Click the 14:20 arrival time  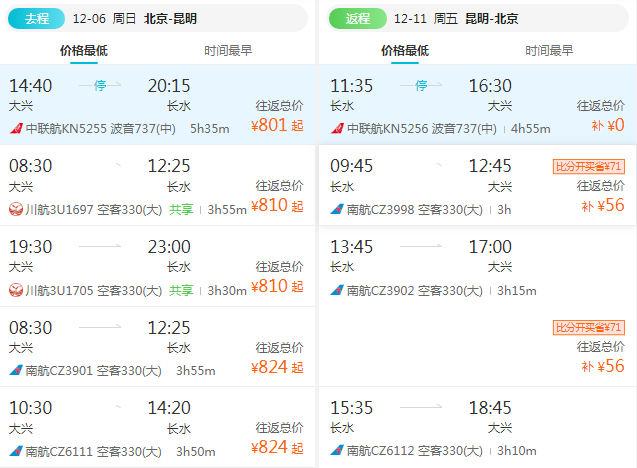click(169, 408)
